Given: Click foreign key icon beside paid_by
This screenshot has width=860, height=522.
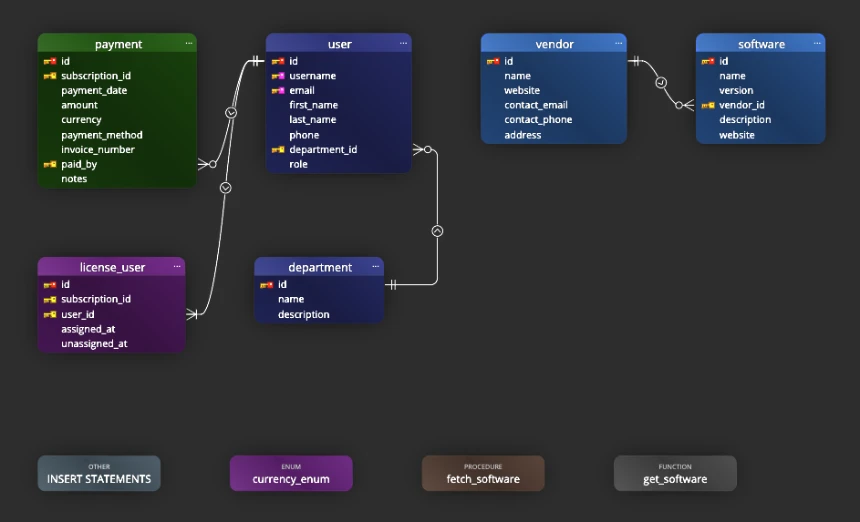Looking at the screenshot, I should [x=50, y=164].
